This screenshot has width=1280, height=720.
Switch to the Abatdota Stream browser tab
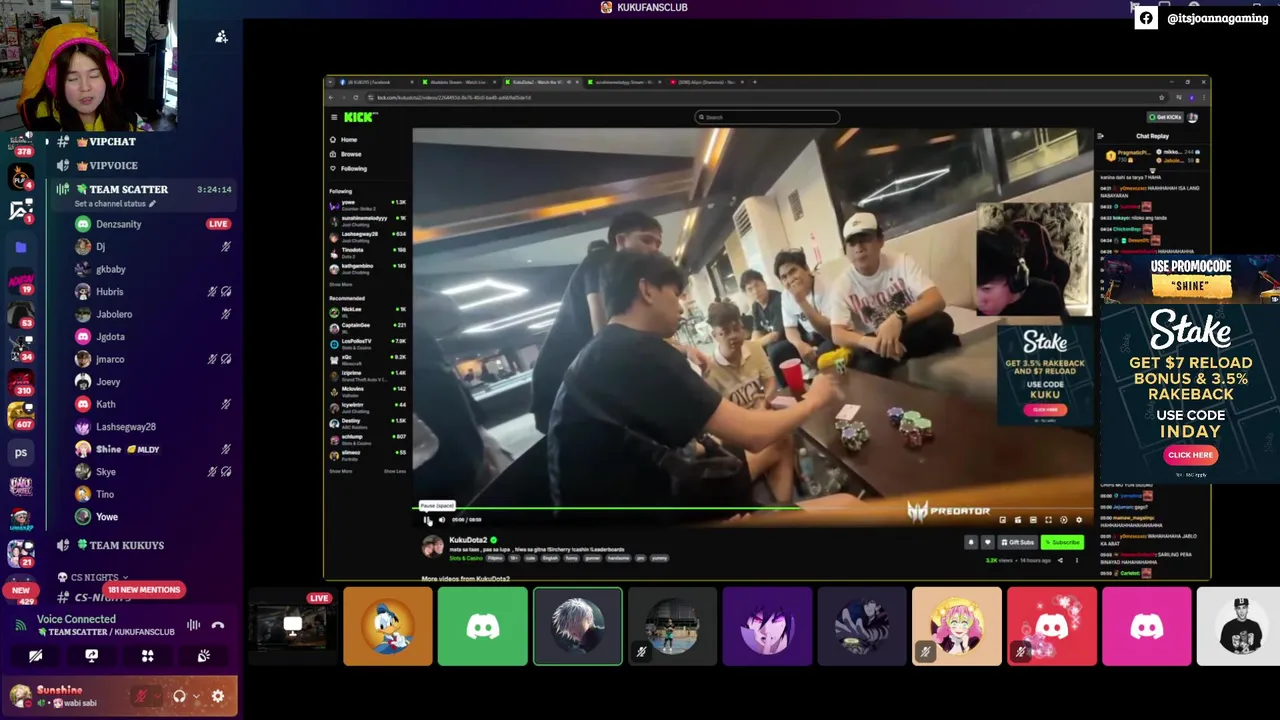click(458, 82)
